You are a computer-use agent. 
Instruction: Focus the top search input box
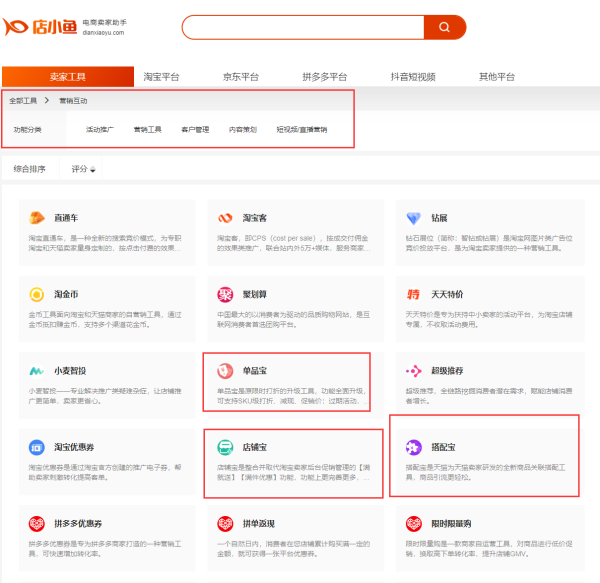(303, 27)
